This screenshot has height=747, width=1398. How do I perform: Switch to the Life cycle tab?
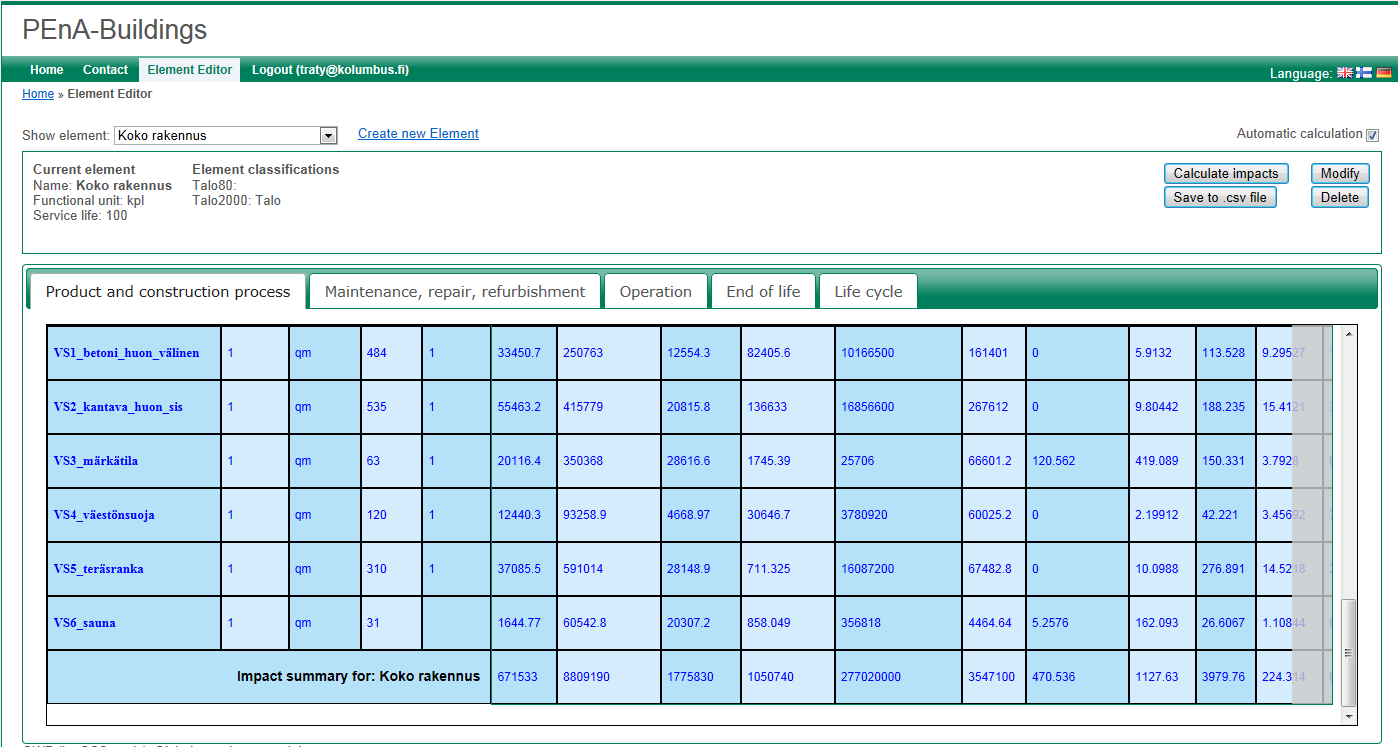pos(869,292)
